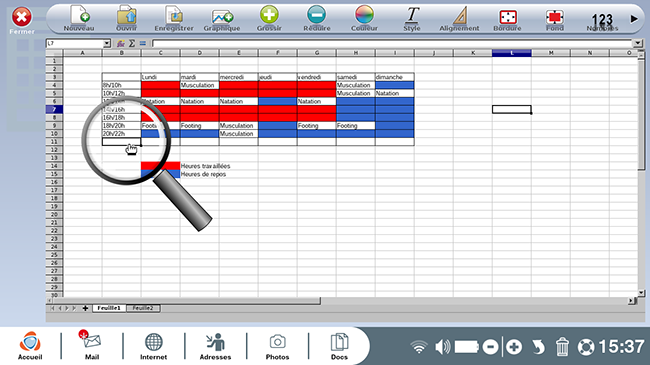
Task: Open the Style text formatting tool
Action: 412,18
